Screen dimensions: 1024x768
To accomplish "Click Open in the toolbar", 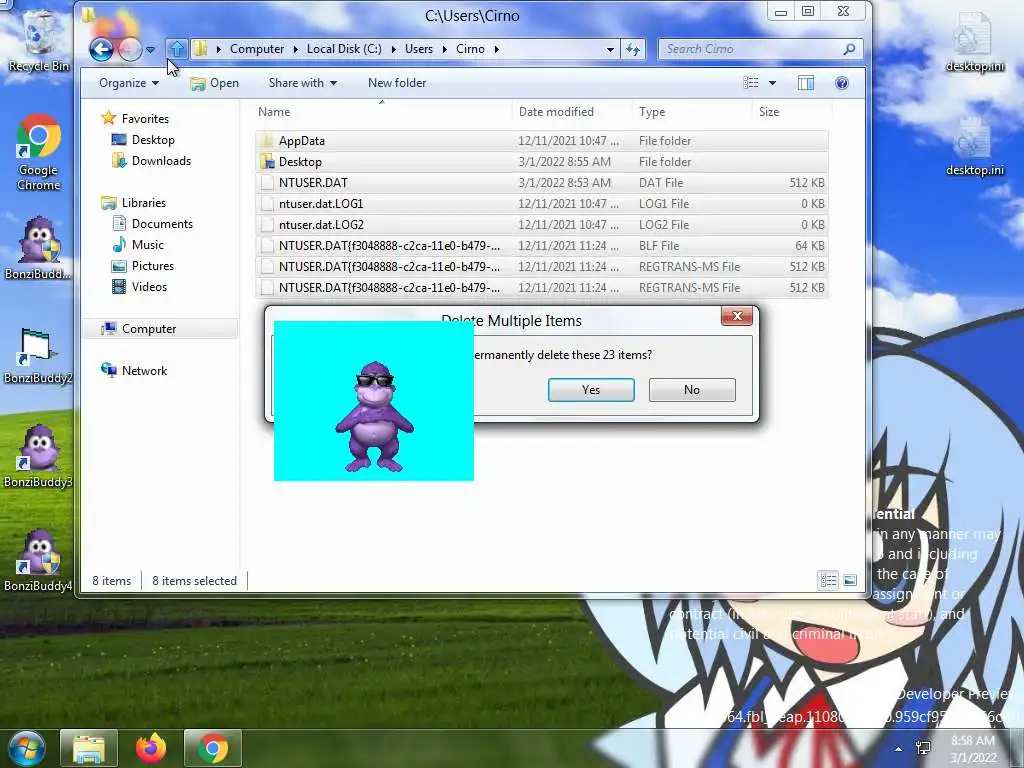I will click(x=215, y=83).
